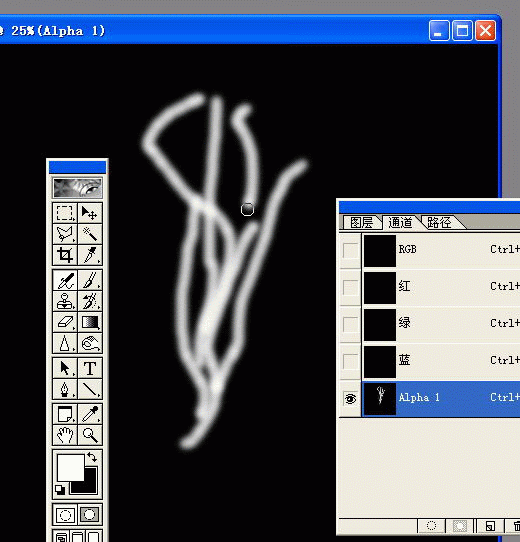This screenshot has width=520, height=542.
Task: Select the Type tool
Action: [x=90, y=368]
